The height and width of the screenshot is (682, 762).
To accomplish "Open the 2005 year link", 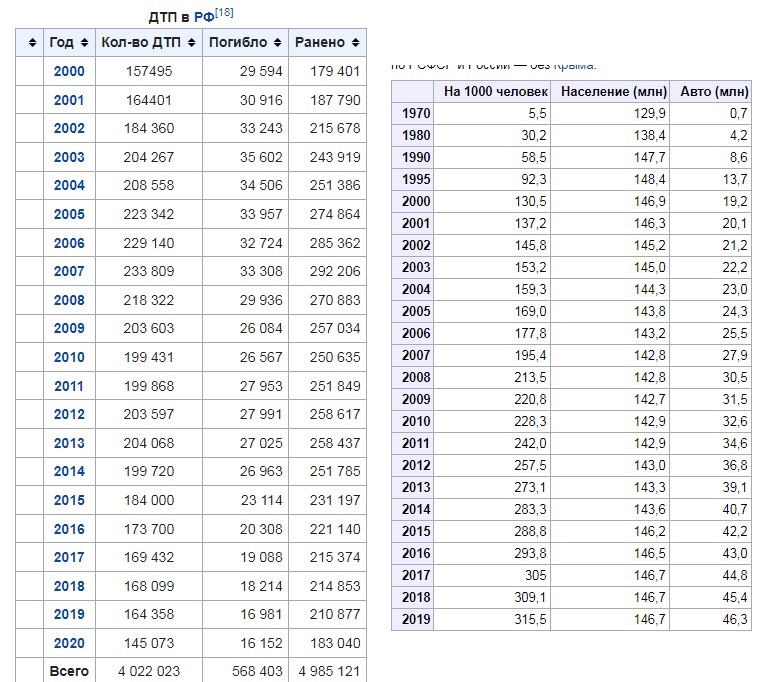I will 69,214.
